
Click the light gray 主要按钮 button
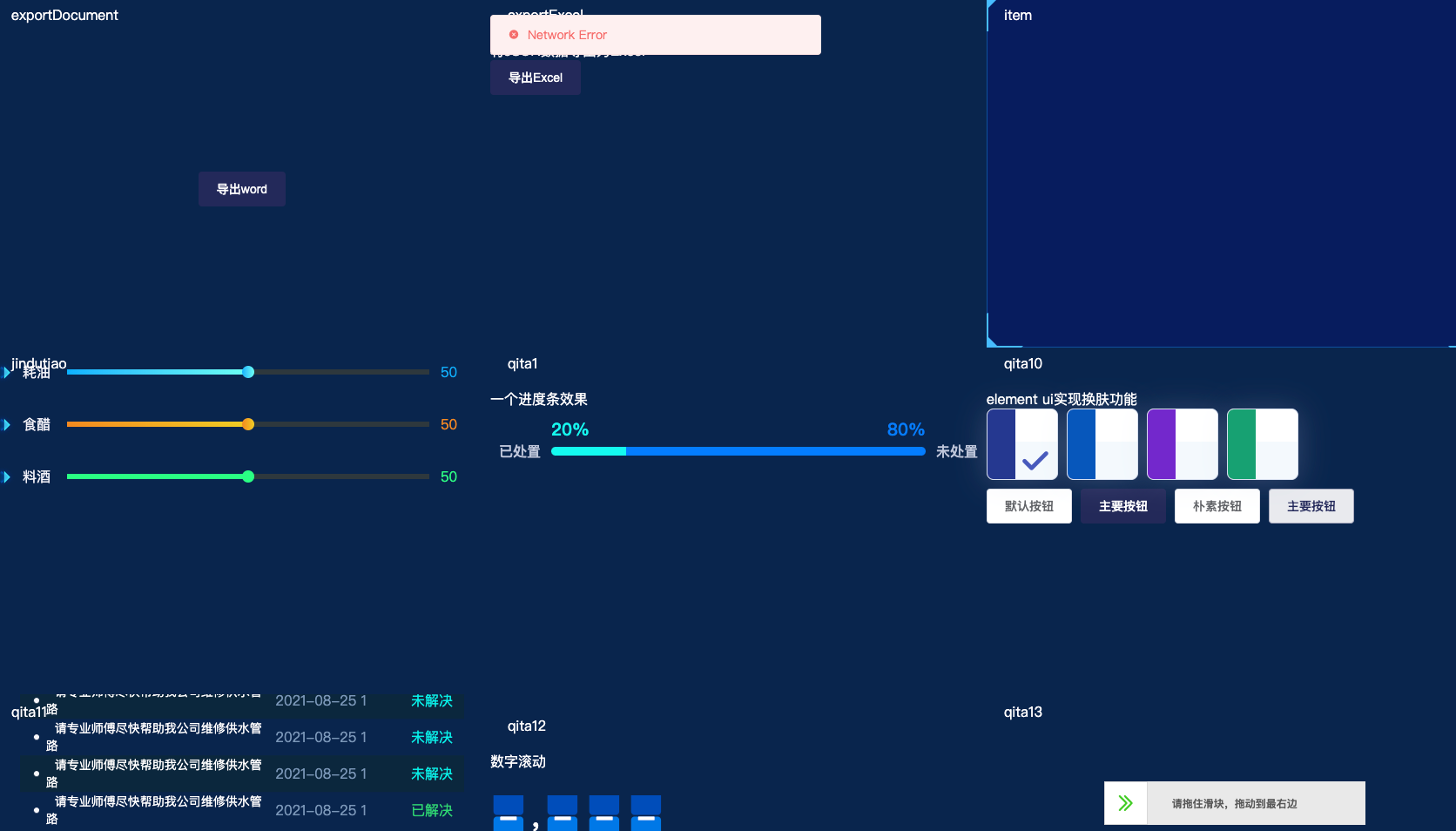tap(1311, 506)
